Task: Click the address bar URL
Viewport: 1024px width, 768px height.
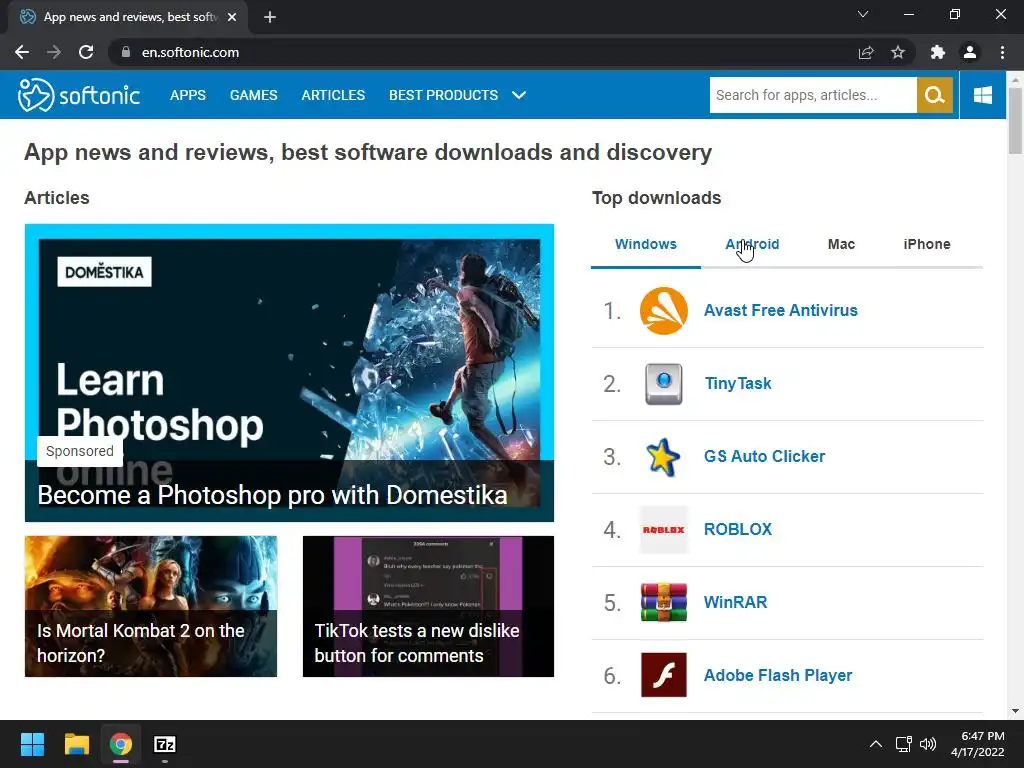Action: [x=190, y=52]
